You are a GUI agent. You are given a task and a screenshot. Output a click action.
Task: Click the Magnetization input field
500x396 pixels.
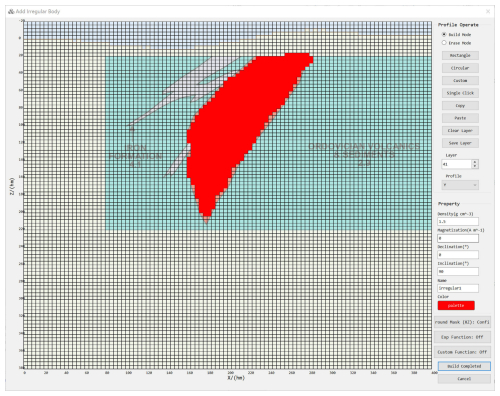458,238
